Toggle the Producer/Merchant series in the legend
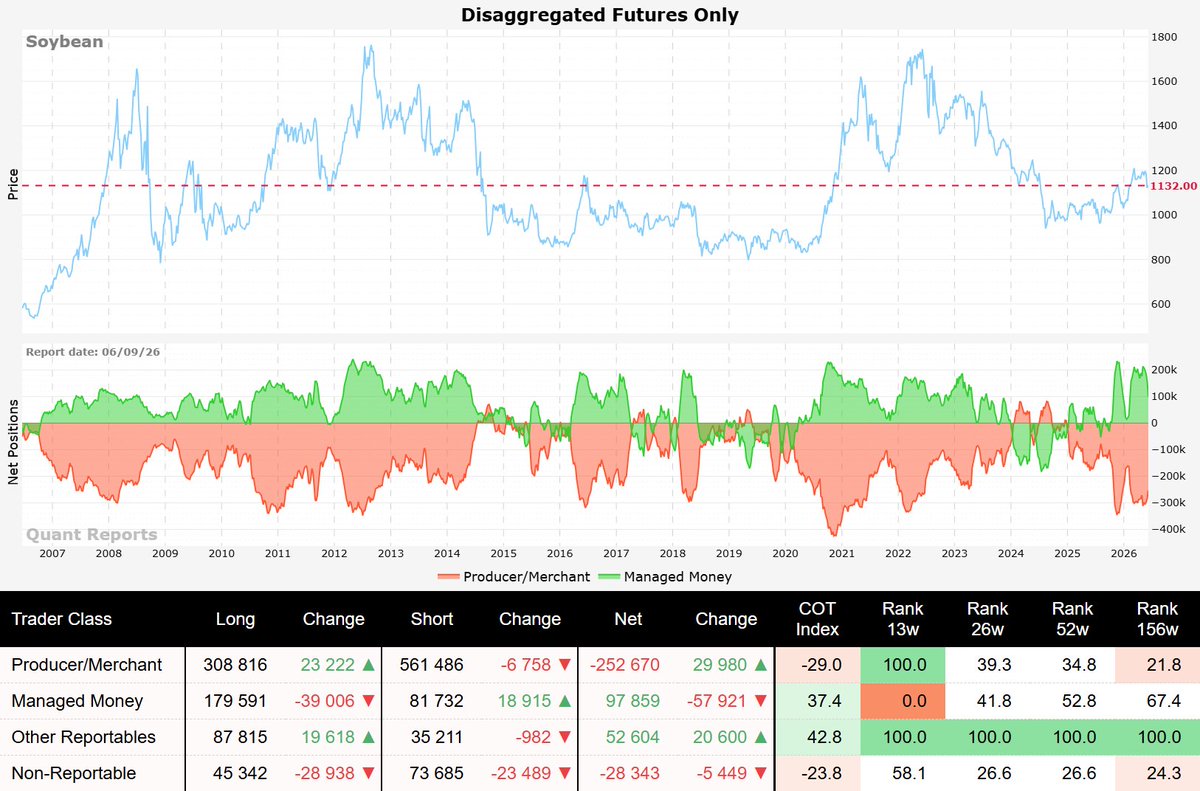This screenshot has width=1200, height=791. pyautogui.click(x=515, y=577)
